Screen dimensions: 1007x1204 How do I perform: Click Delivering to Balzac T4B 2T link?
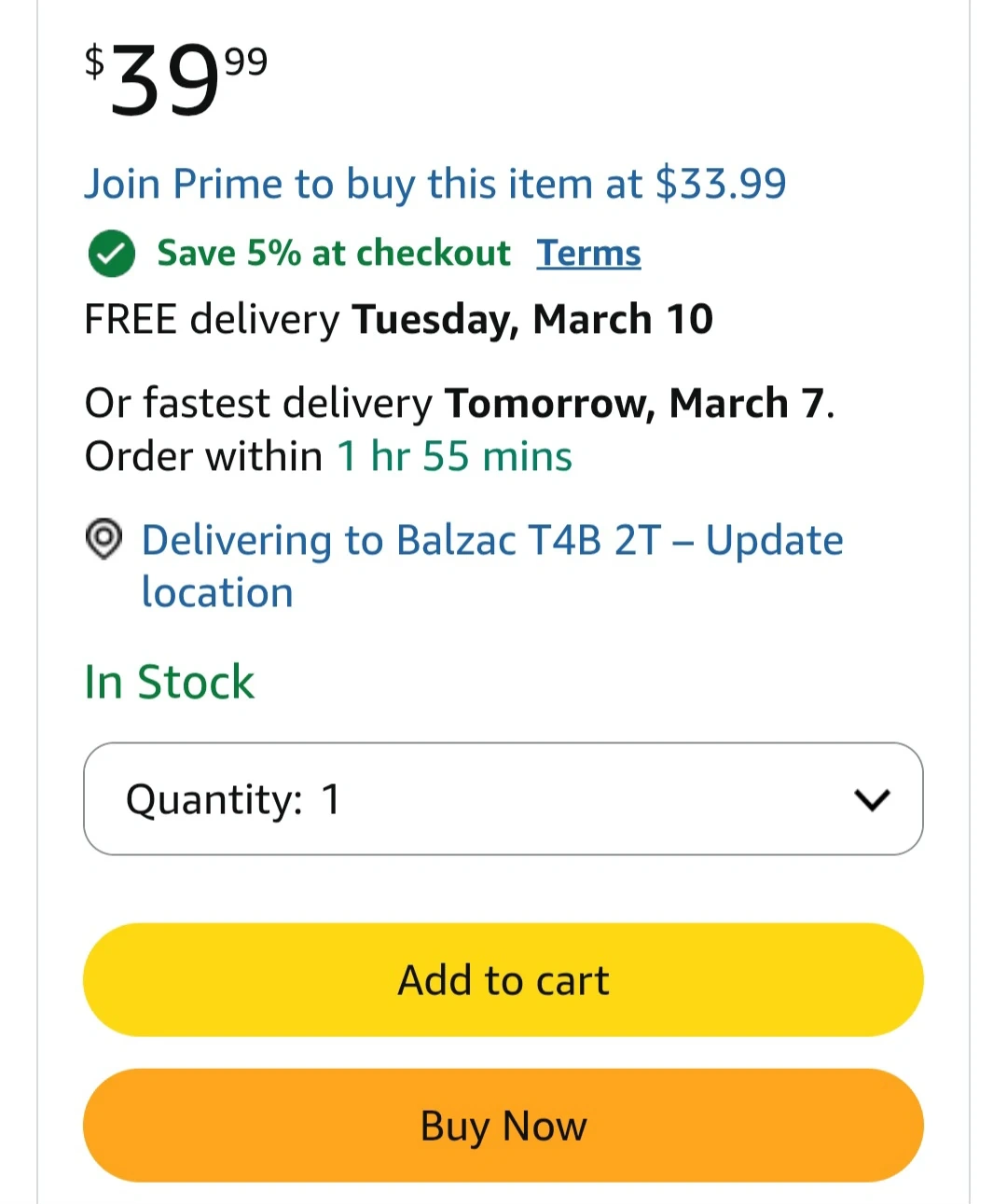401,541
